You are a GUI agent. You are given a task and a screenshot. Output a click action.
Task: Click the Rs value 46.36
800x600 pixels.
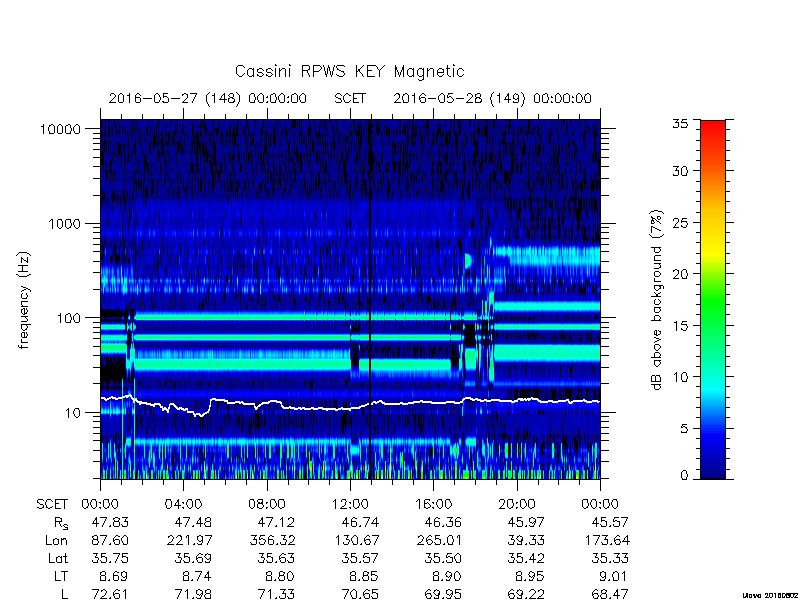point(443,522)
